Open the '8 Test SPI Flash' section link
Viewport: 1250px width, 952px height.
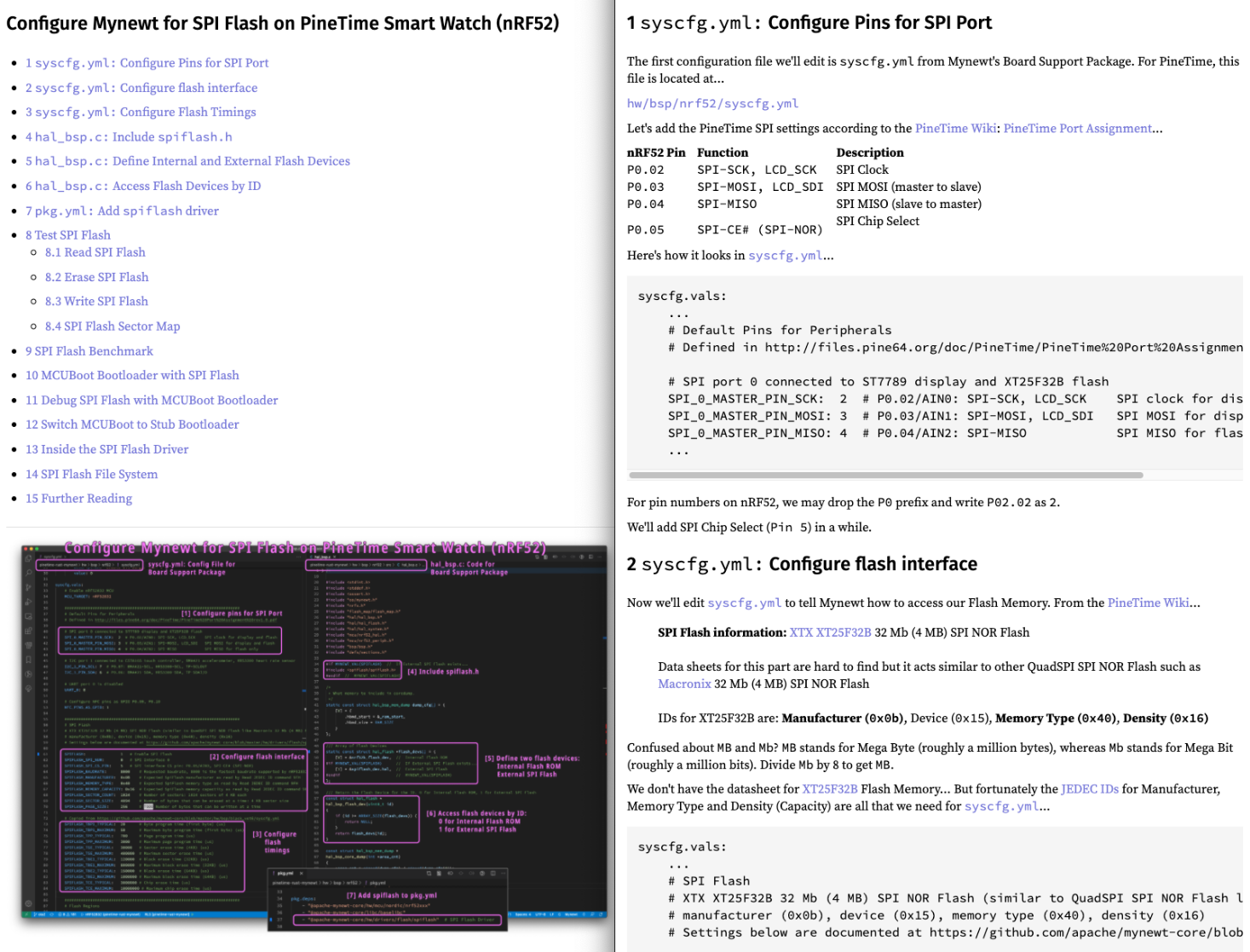(x=68, y=235)
